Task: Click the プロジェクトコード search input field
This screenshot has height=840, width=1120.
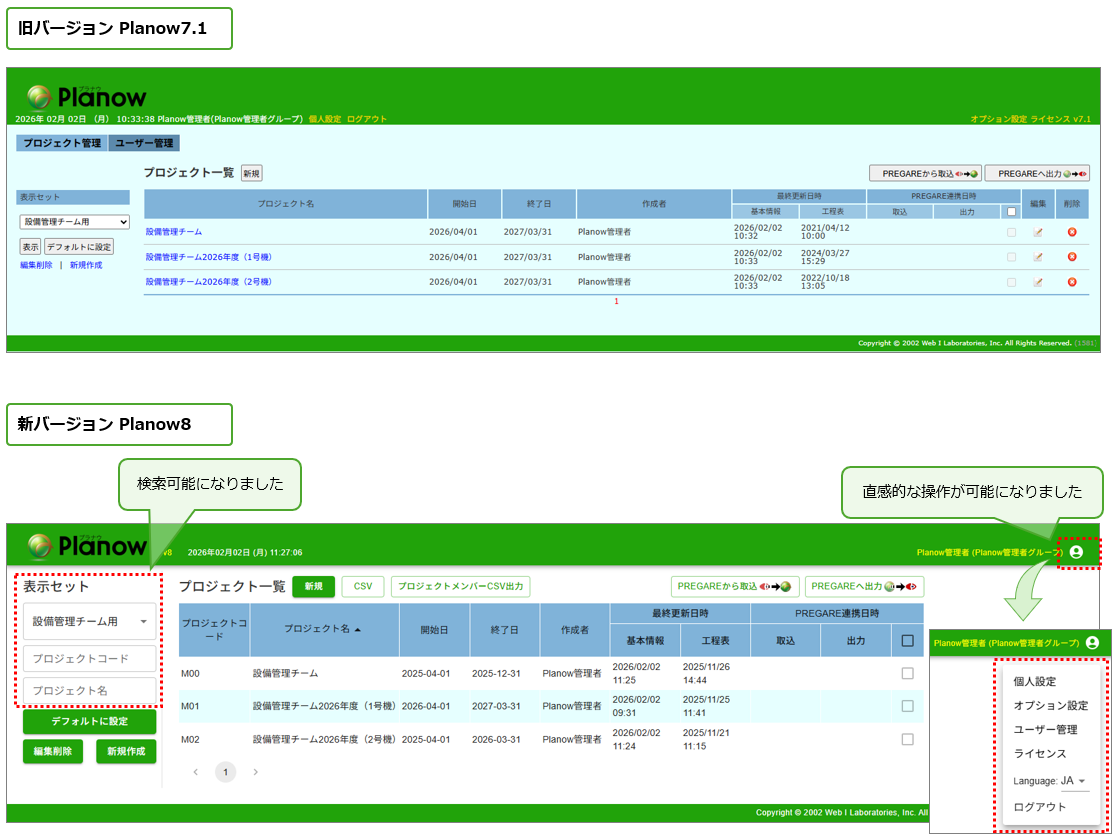Action: [90, 659]
